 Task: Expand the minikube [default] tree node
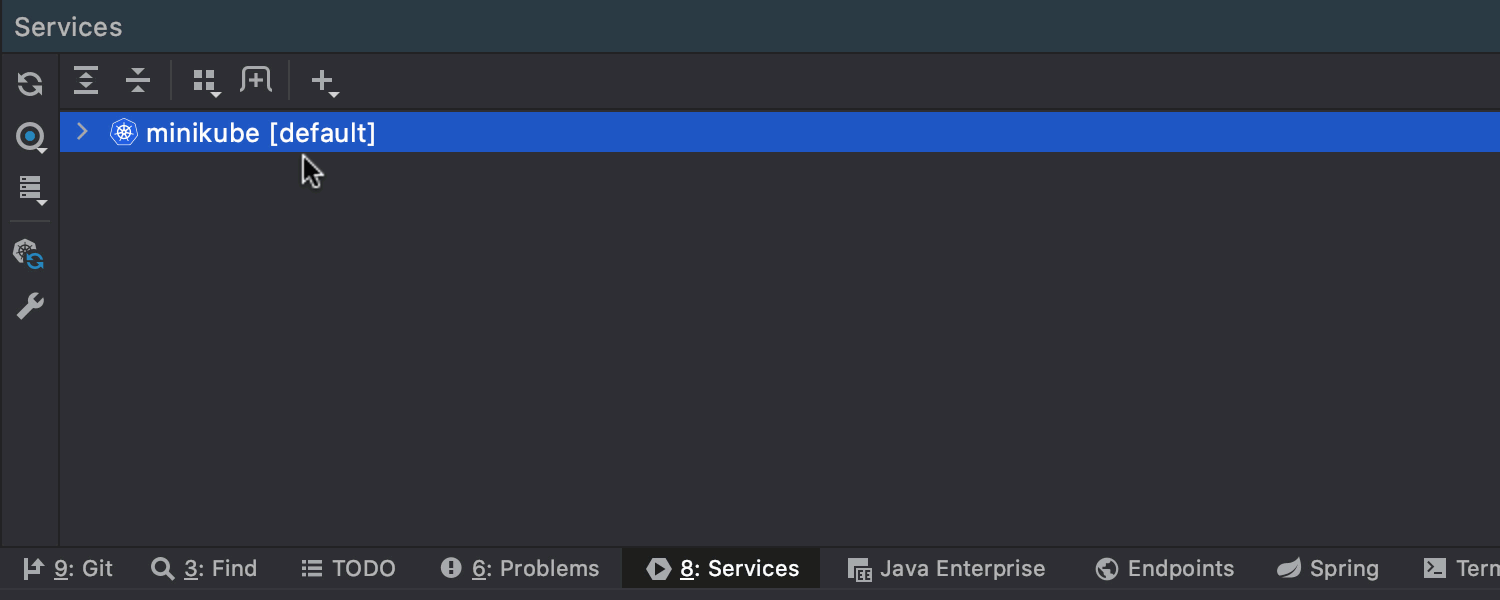83,131
